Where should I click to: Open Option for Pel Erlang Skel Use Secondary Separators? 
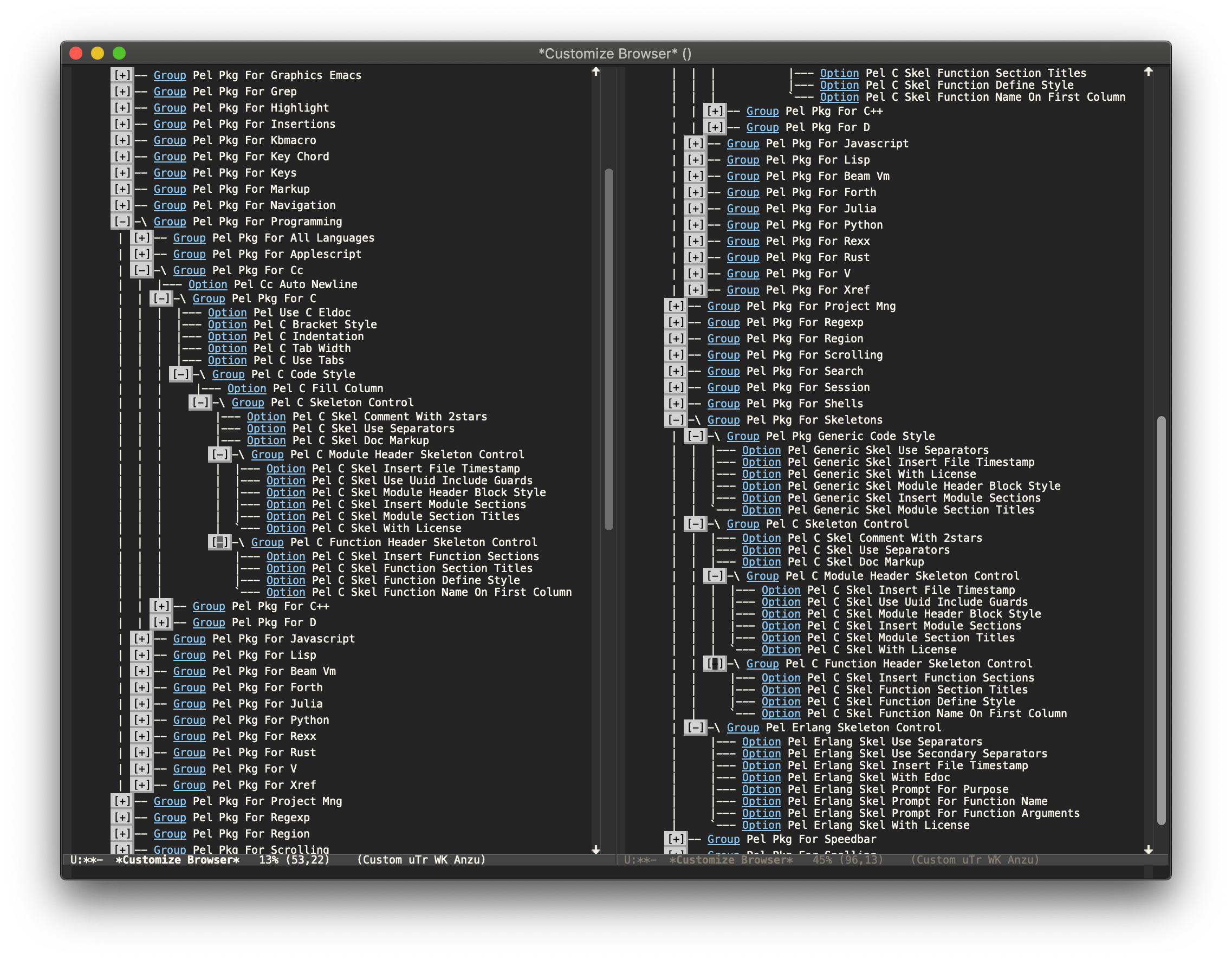(761, 754)
